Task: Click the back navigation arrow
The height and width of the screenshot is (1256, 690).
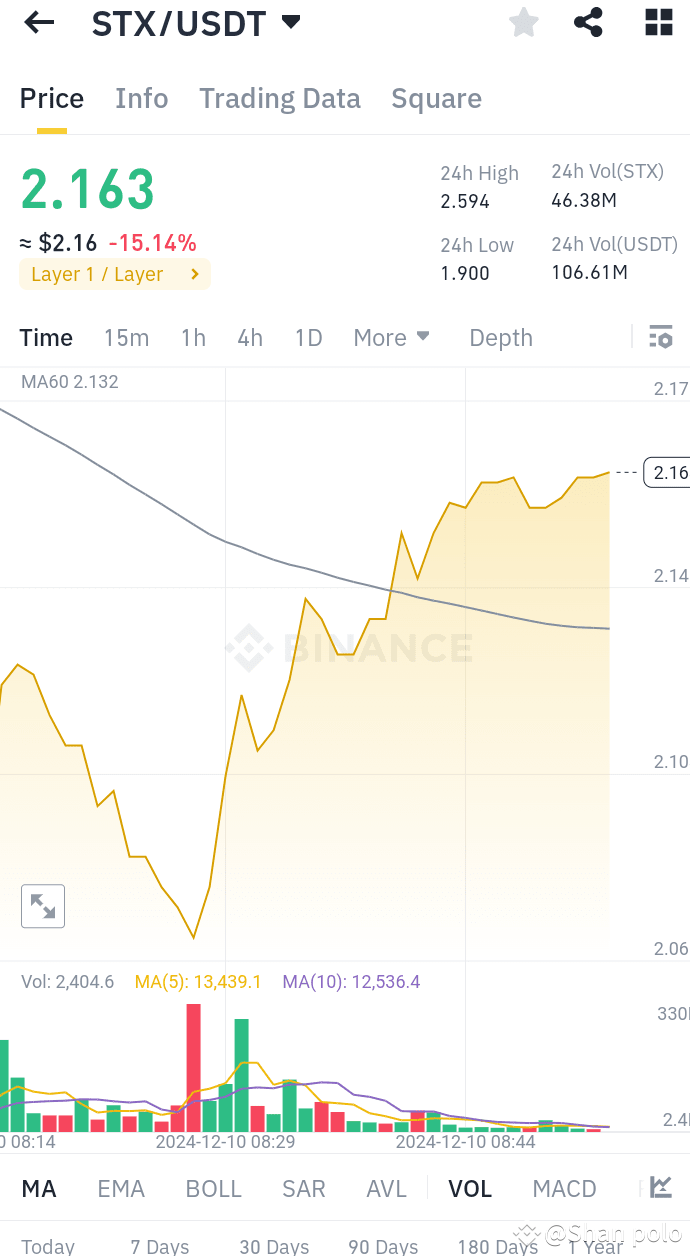Action: (x=38, y=22)
